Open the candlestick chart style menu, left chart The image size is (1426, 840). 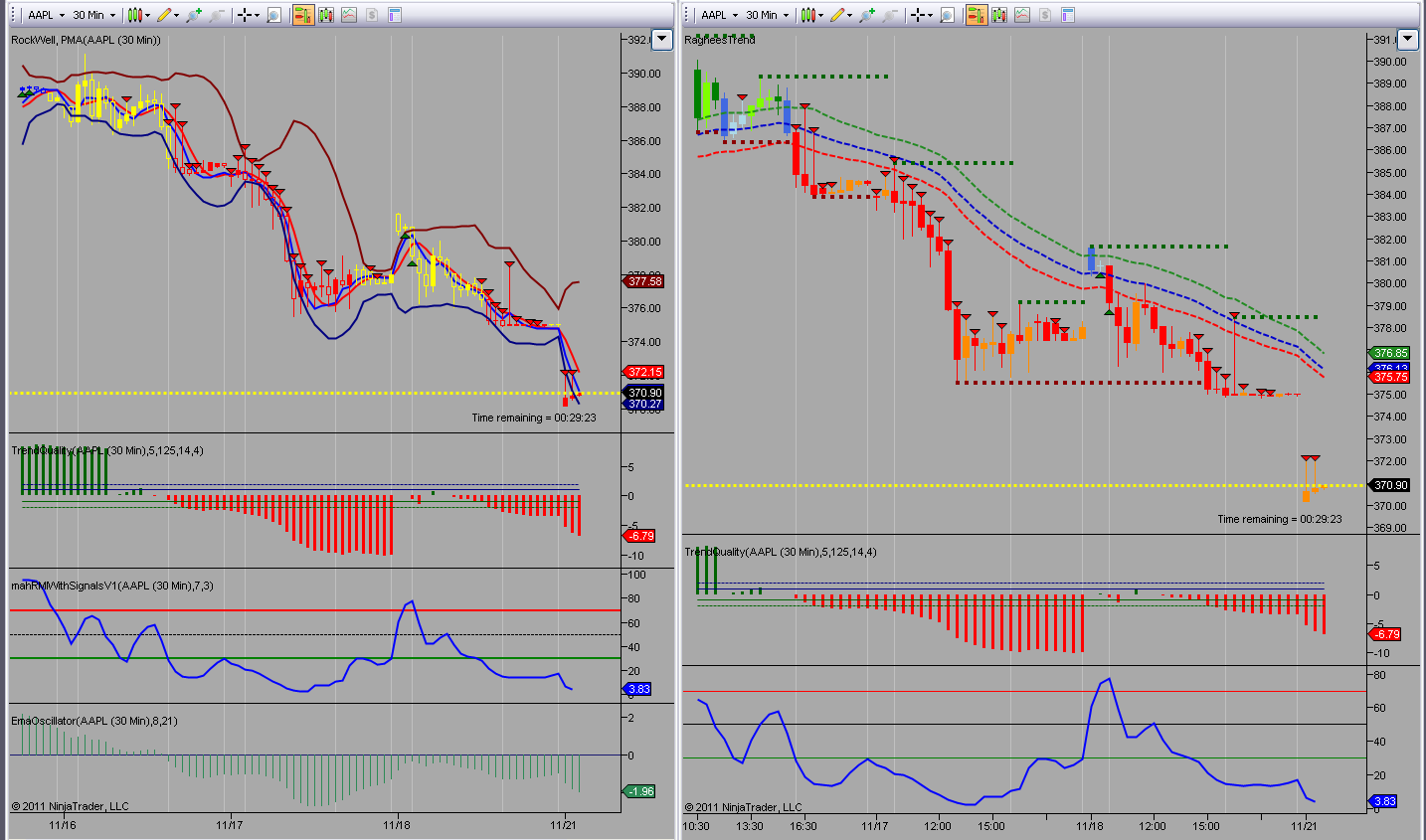140,15
